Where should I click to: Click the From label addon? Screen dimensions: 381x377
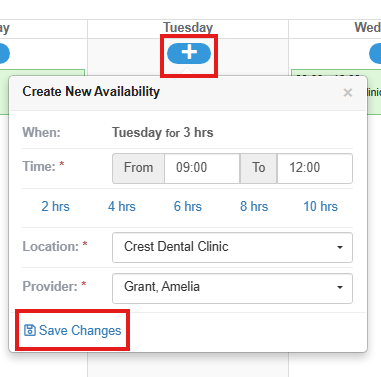(138, 168)
